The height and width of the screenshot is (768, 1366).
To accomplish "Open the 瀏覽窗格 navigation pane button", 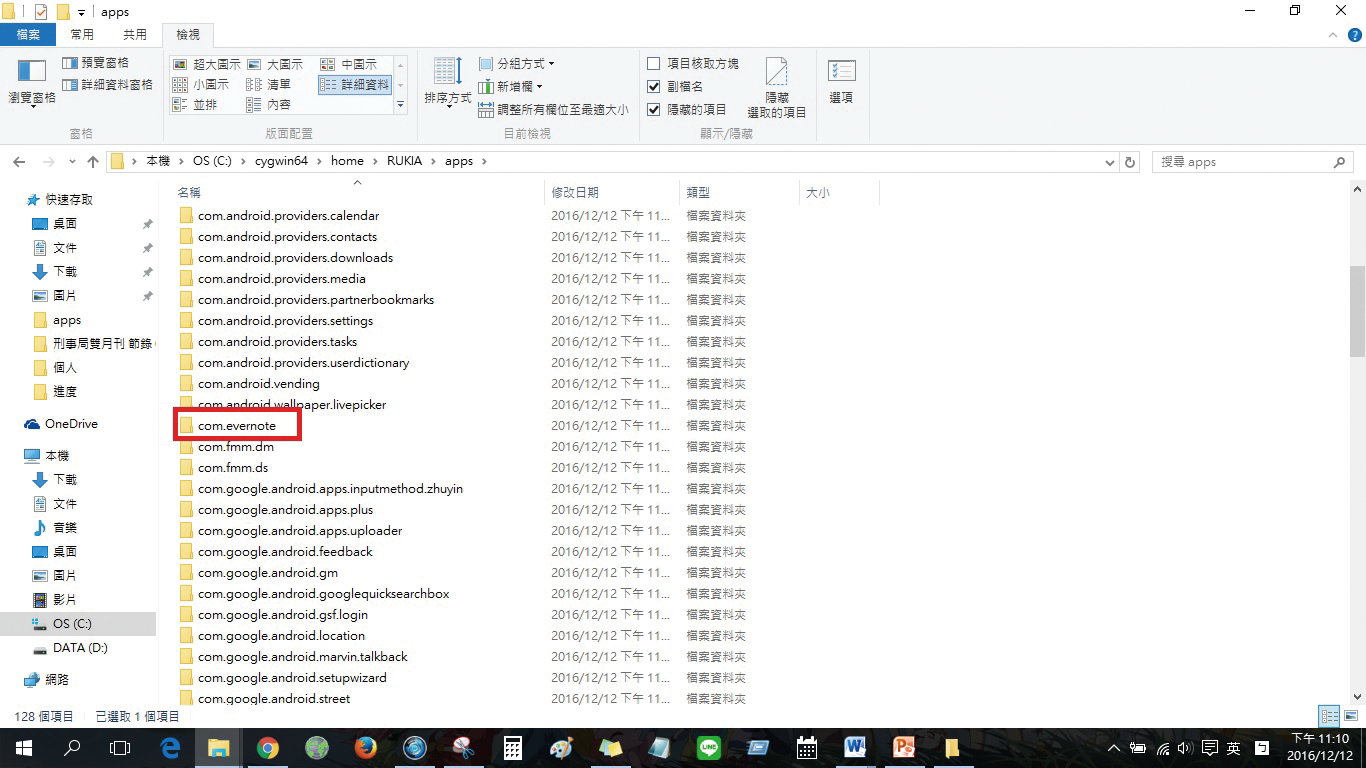I will point(32,82).
